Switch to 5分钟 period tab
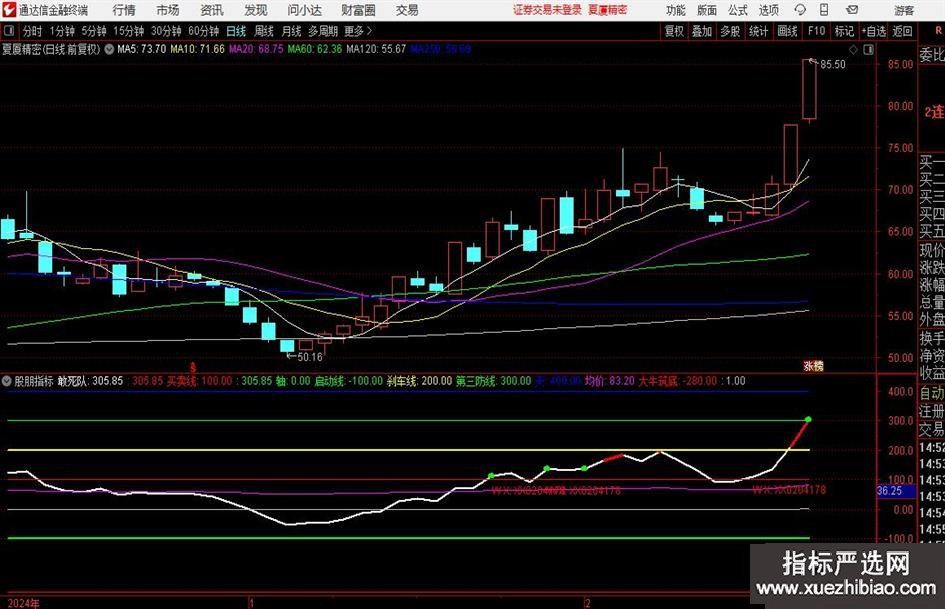The height and width of the screenshot is (609, 945). pos(94,31)
